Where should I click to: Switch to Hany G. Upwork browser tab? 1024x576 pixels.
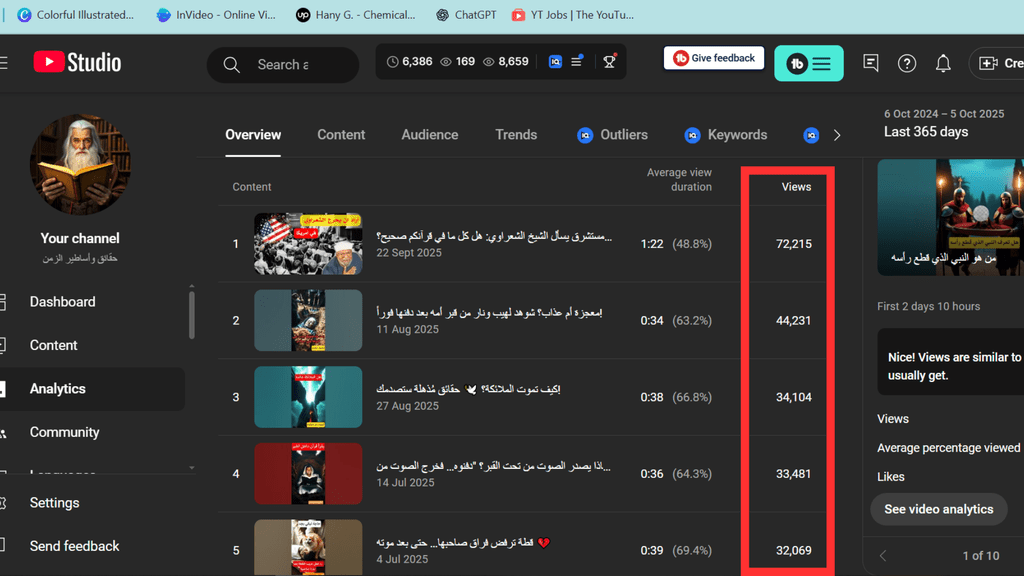coord(356,15)
